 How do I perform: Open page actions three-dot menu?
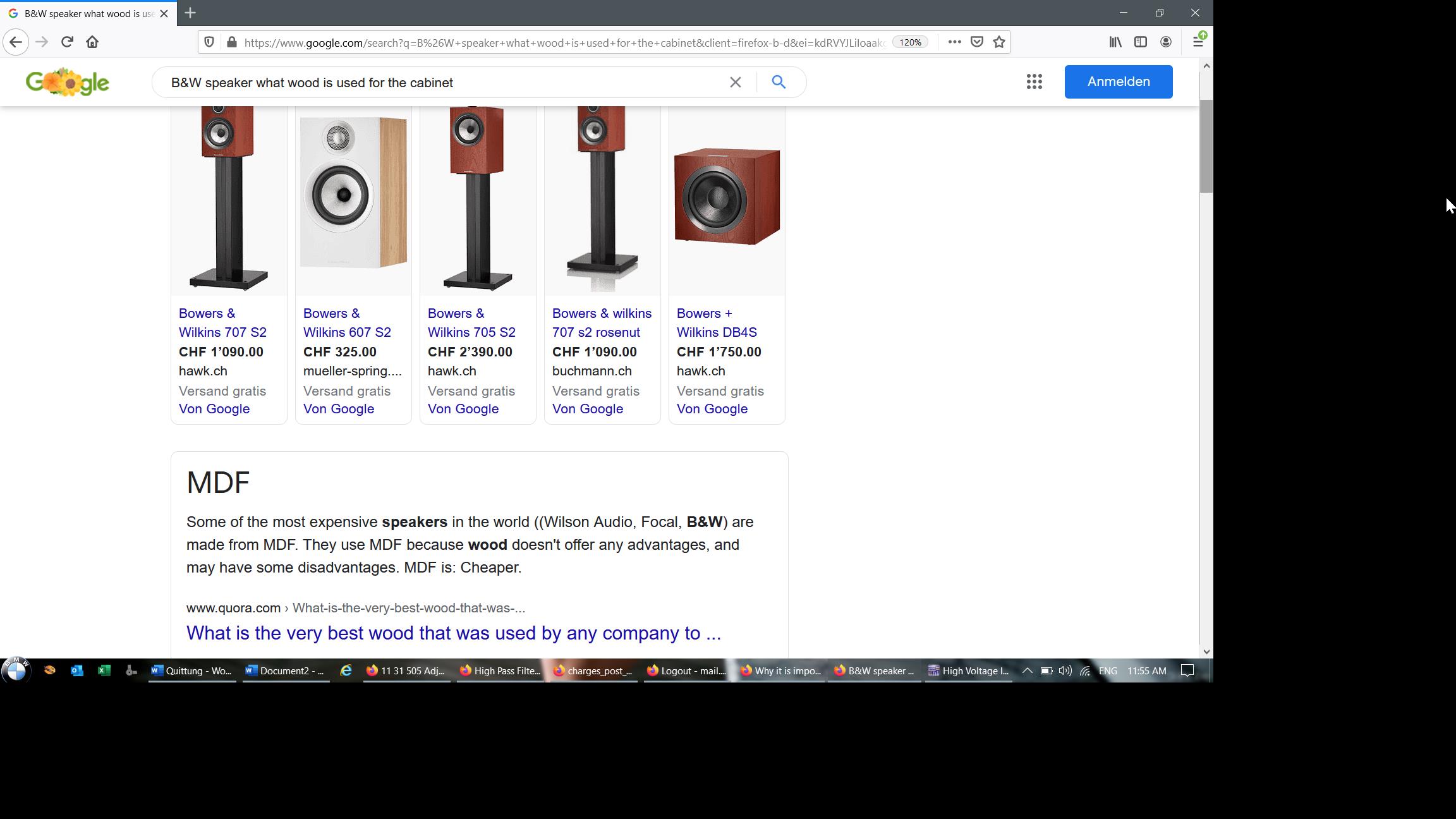coord(954,42)
